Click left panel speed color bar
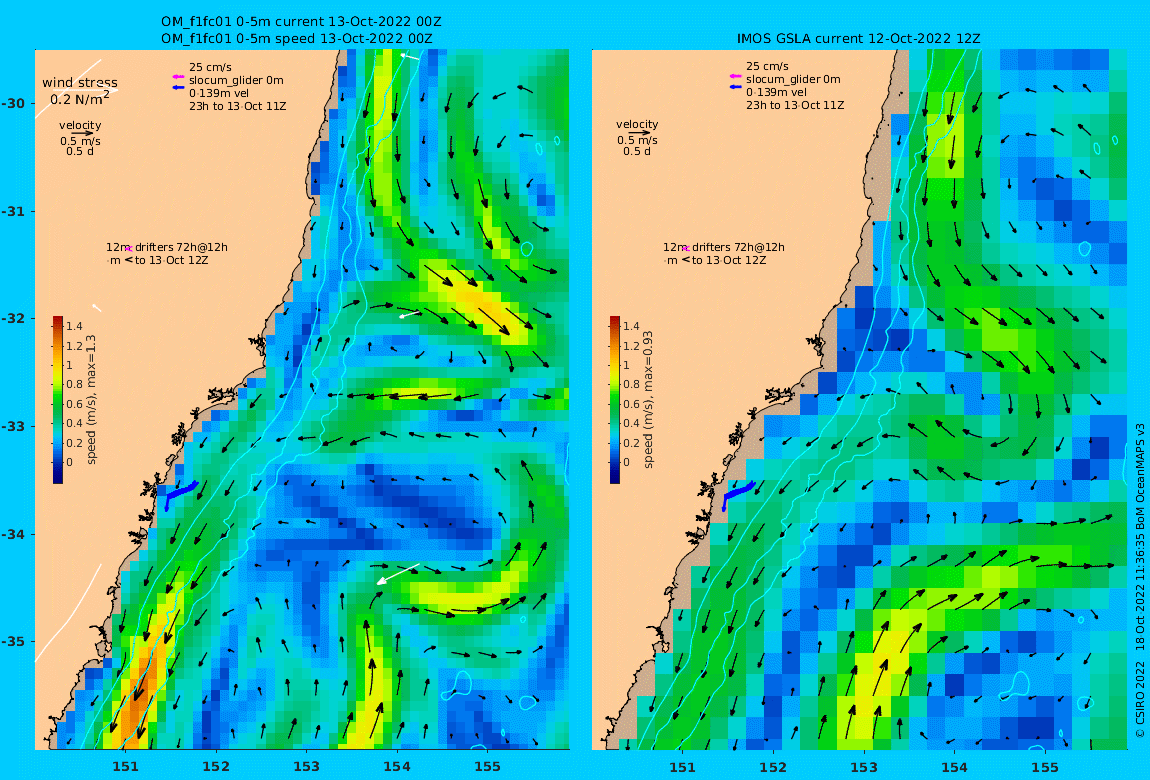The height and width of the screenshot is (780, 1150). [58, 400]
